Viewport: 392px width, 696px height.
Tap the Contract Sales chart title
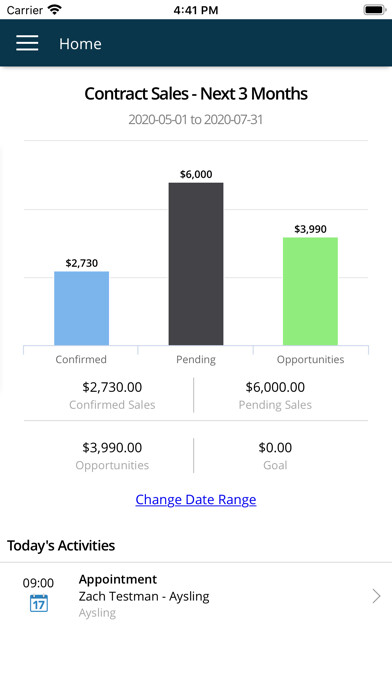(x=196, y=93)
